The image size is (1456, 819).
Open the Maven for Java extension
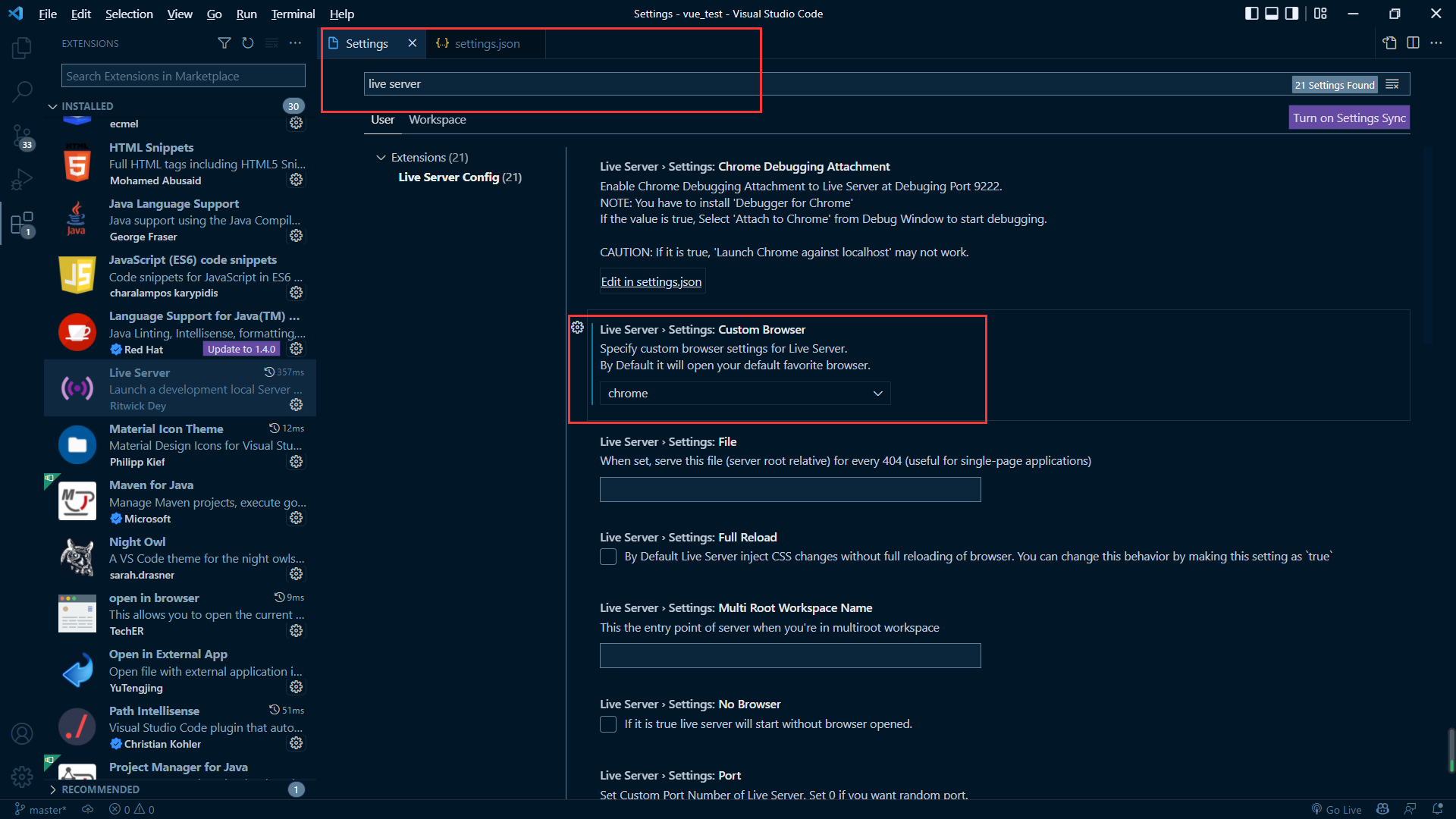click(180, 500)
